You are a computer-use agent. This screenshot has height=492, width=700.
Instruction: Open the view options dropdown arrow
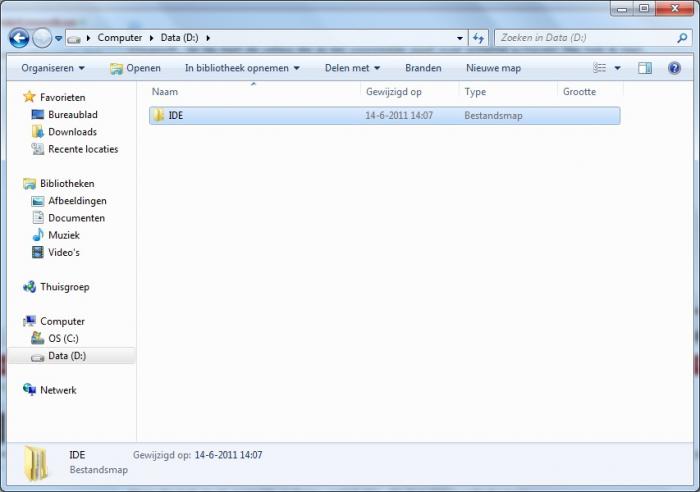(617, 68)
